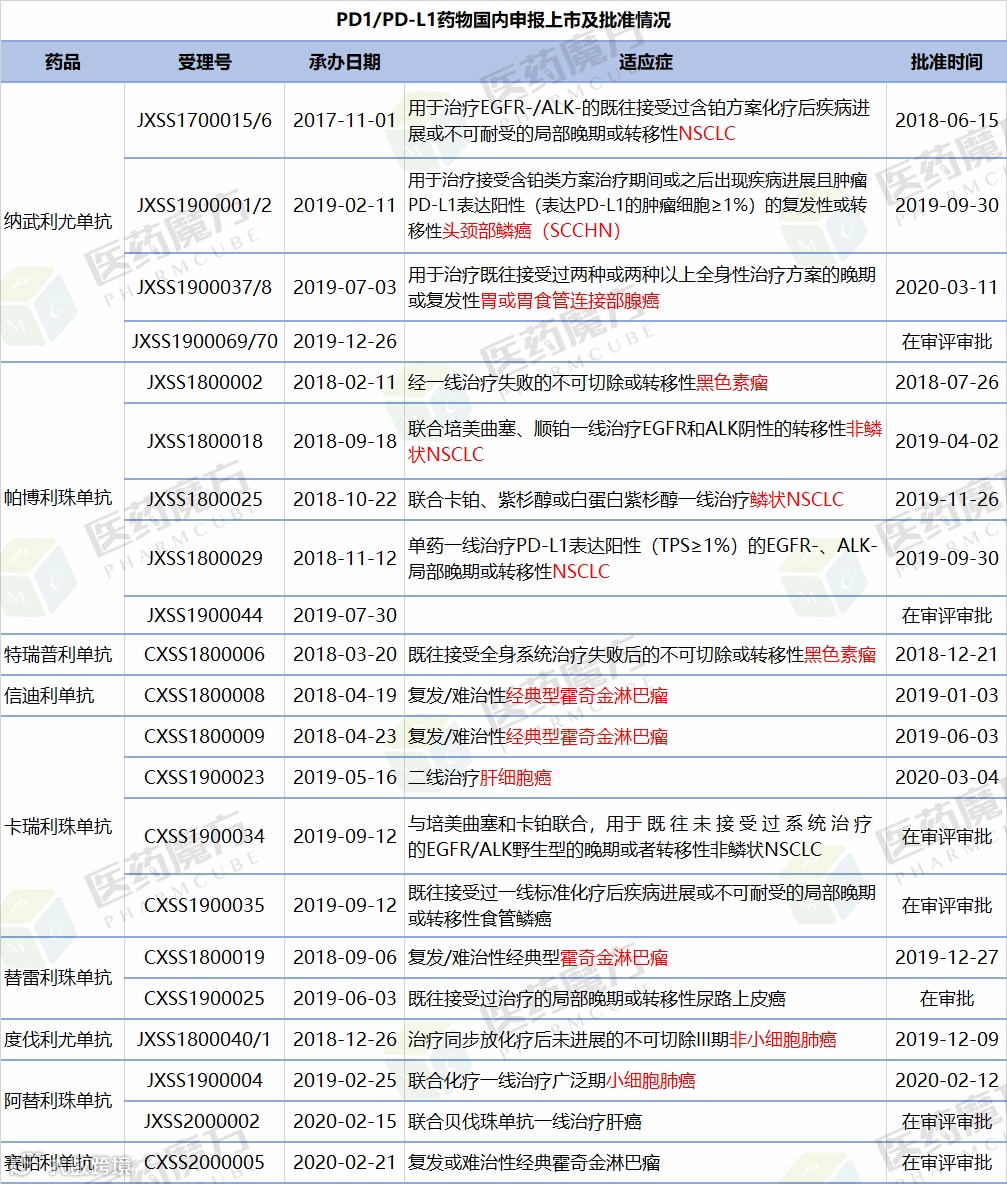Click approval date 2020-03-04
This screenshot has width=1007, height=1184.
(947, 777)
